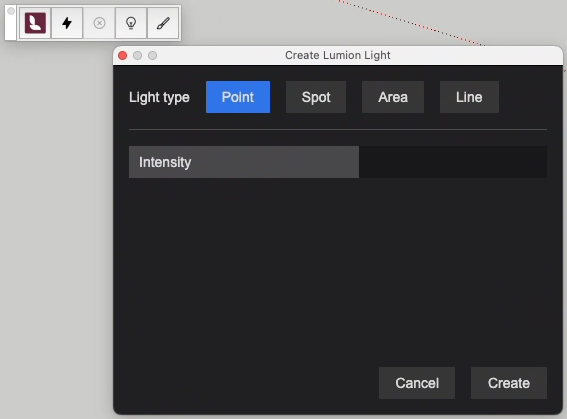Pick the Line light type
567x419 pixels.
tap(469, 97)
